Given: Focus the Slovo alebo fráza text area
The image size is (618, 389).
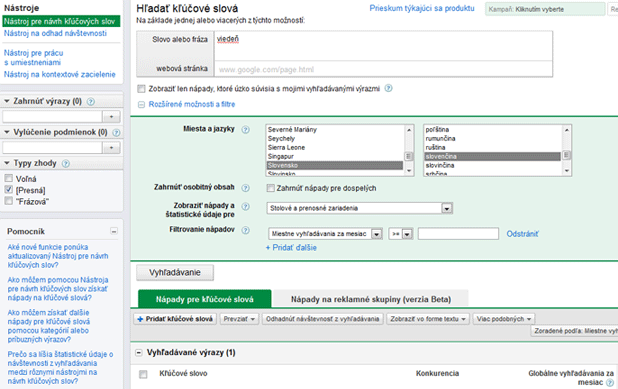Looking at the screenshot, I should [x=383, y=46].
